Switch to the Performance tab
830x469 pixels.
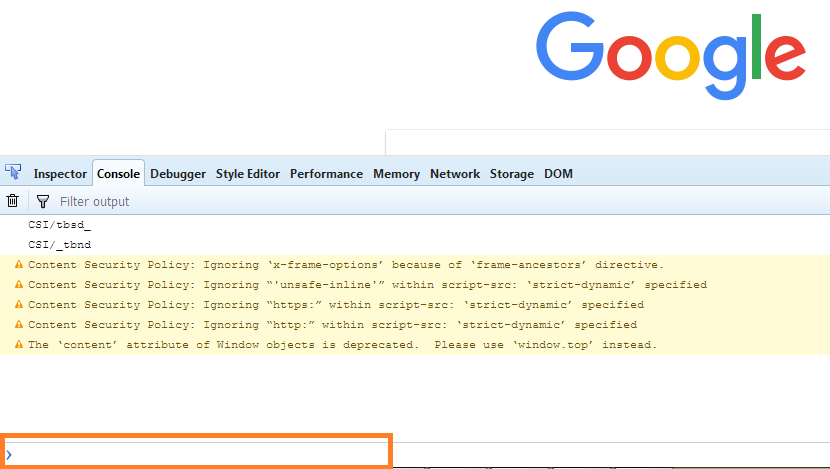point(326,174)
